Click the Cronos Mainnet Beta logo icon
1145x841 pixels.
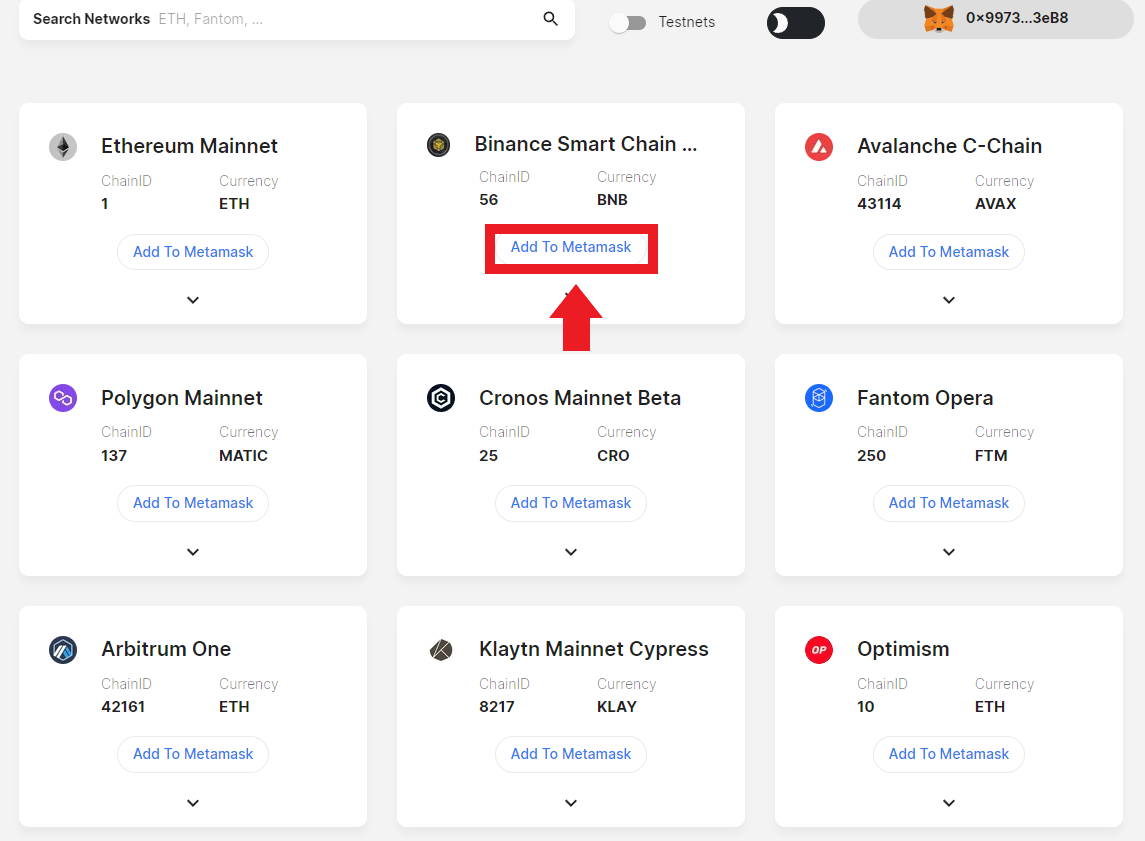point(441,398)
